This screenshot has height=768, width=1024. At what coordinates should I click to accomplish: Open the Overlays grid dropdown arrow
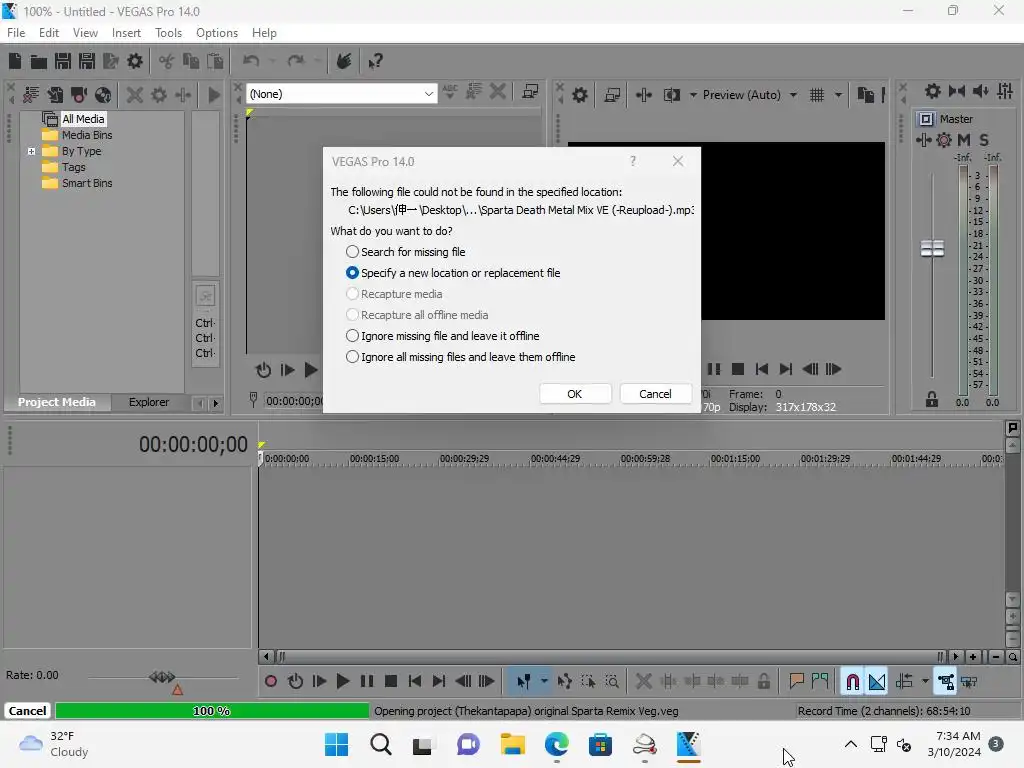[x=838, y=95]
